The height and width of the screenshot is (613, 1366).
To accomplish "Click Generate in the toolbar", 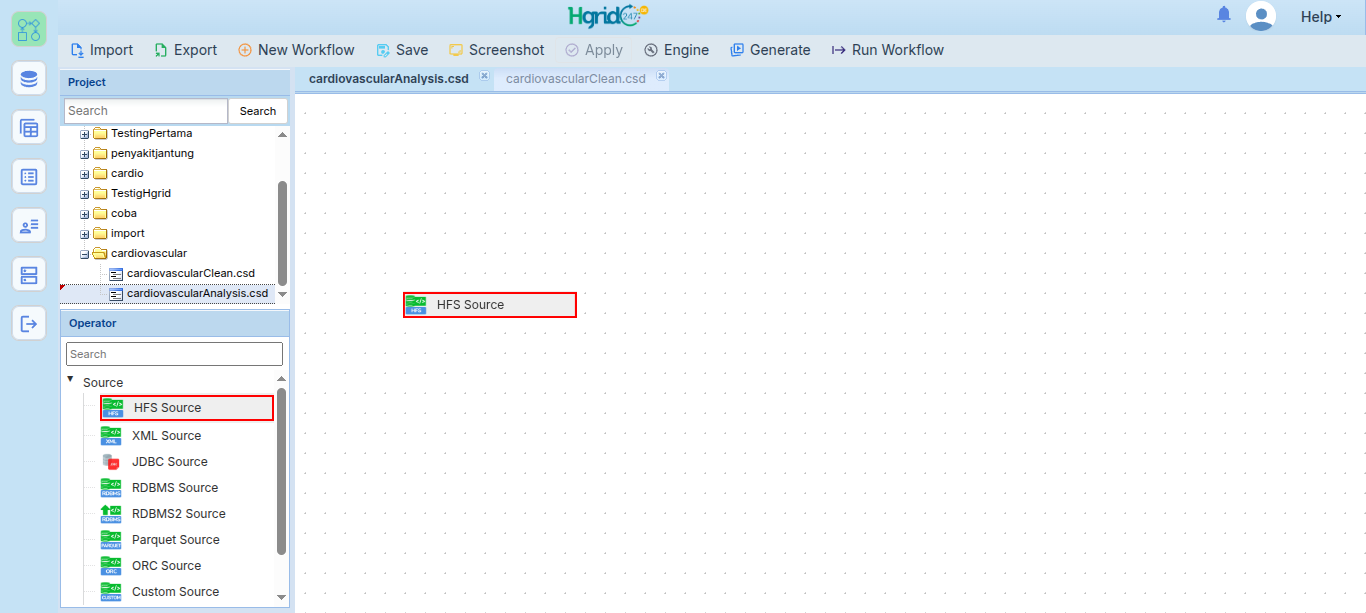I will [770, 50].
